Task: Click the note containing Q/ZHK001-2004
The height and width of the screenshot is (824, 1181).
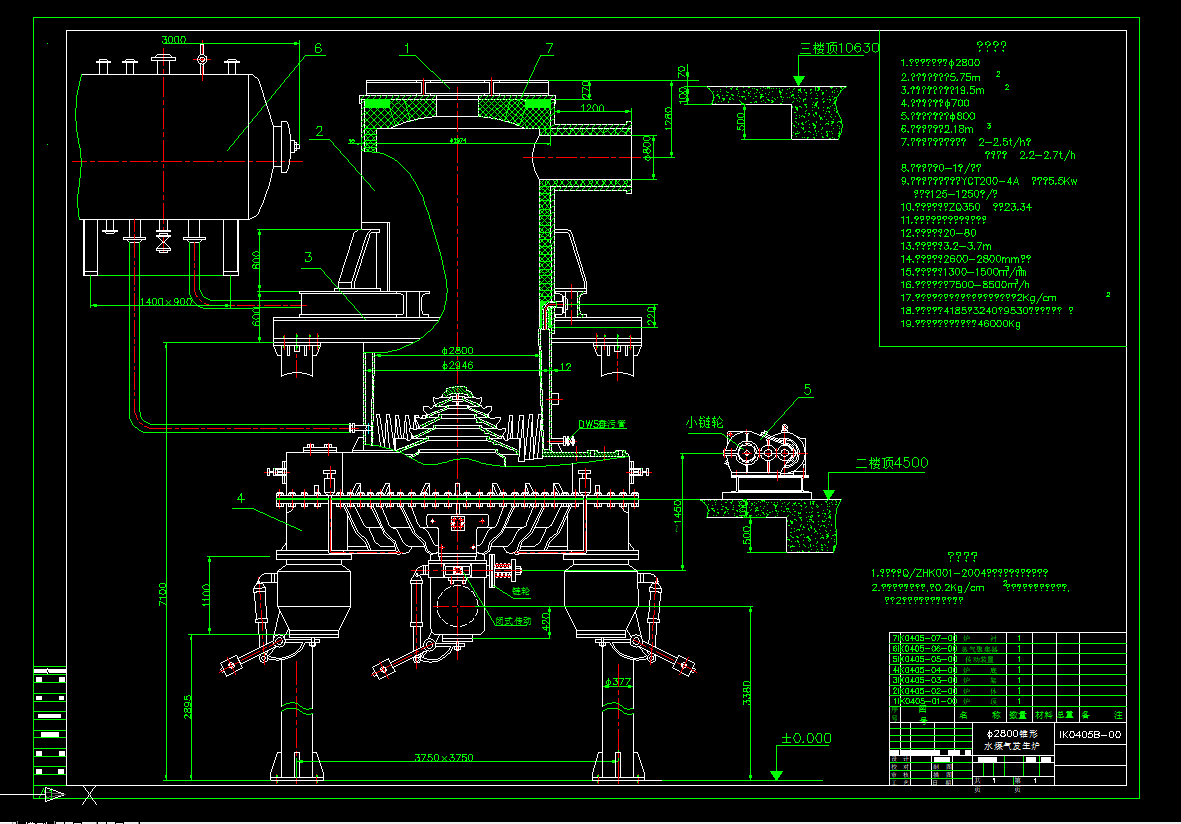Action: [960, 573]
